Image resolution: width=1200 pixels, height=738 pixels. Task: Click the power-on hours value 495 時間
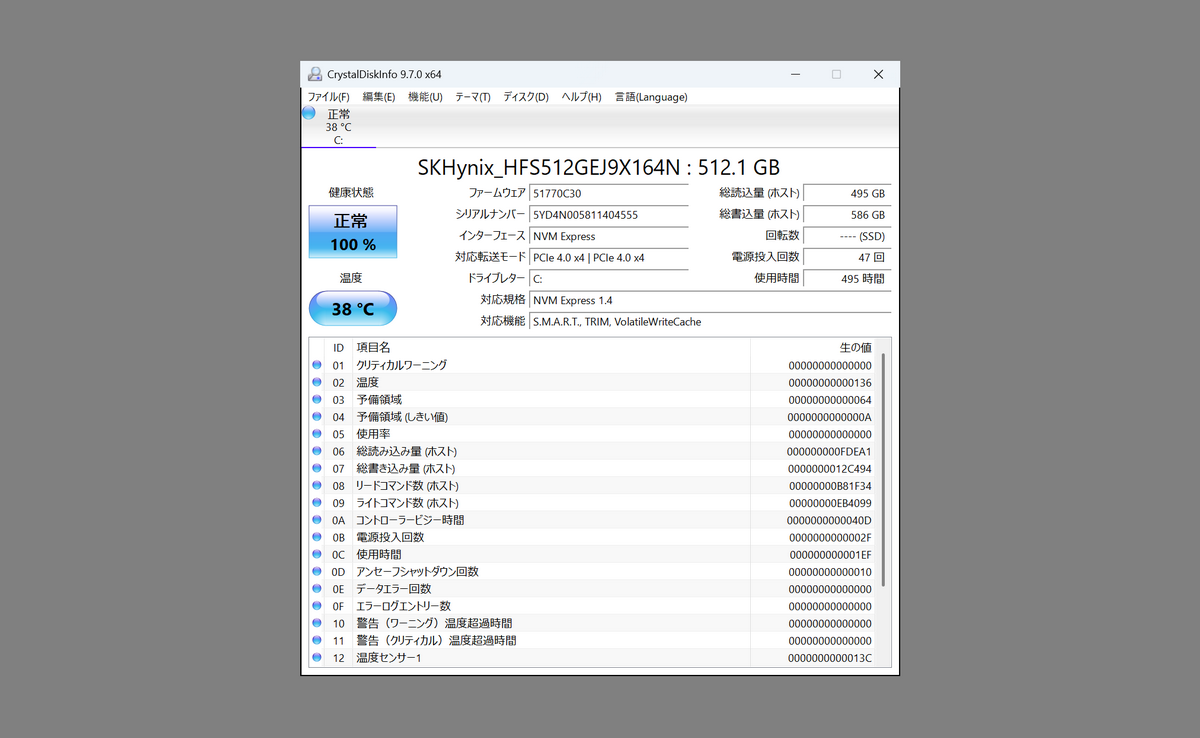847,279
